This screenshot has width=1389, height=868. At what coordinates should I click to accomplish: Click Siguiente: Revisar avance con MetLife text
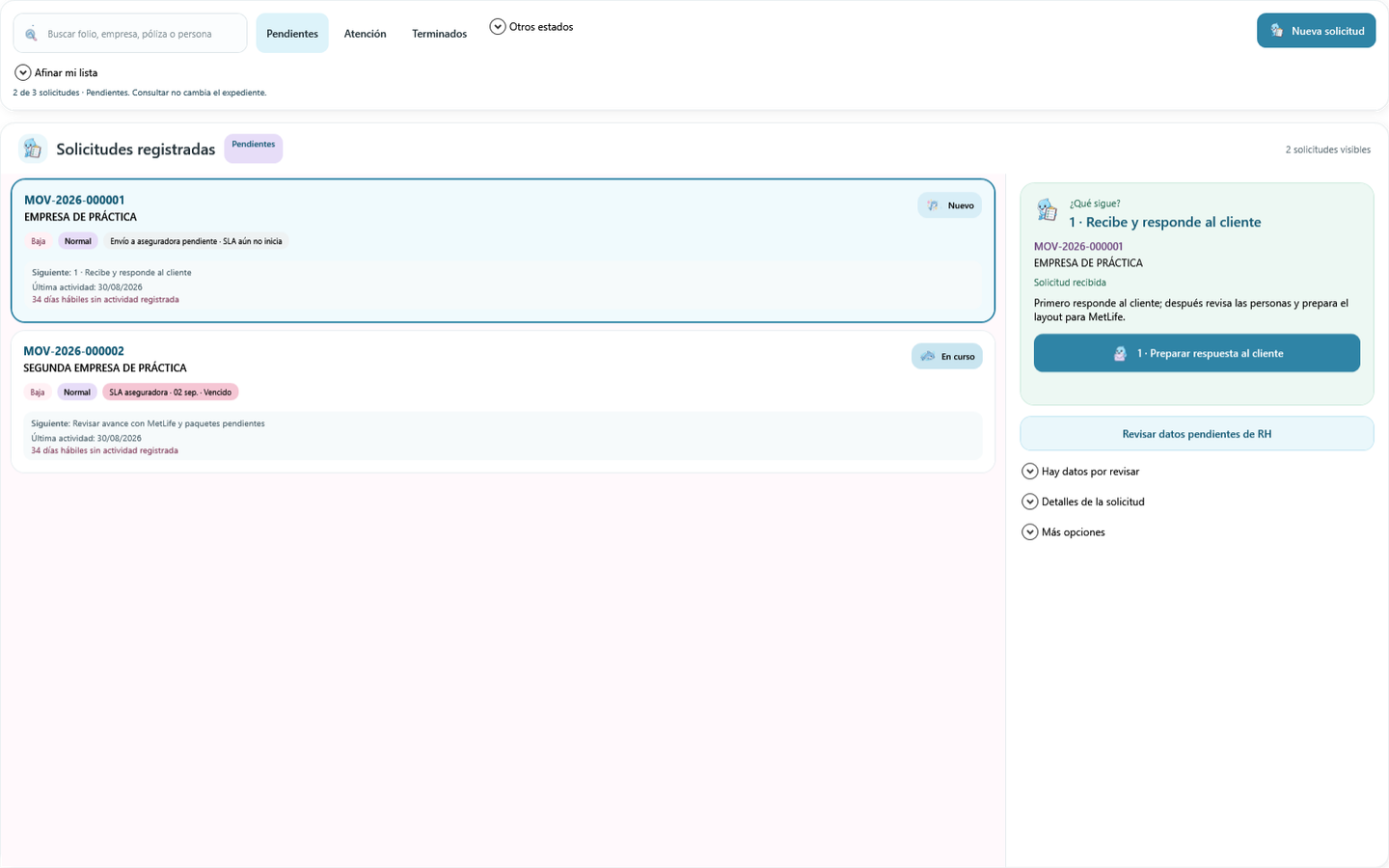coord(148,423)
